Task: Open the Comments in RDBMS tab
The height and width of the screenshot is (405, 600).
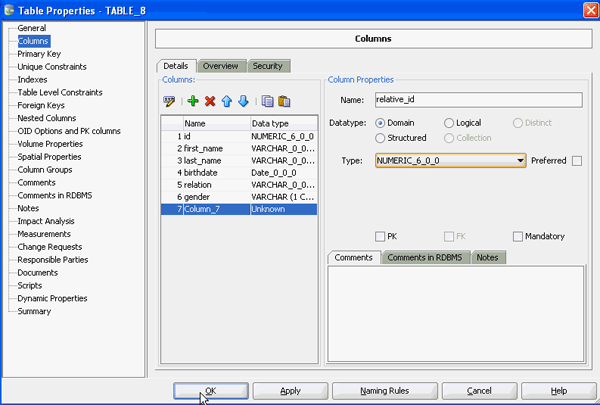Action: pyautogui.click(x=426, y=257)
